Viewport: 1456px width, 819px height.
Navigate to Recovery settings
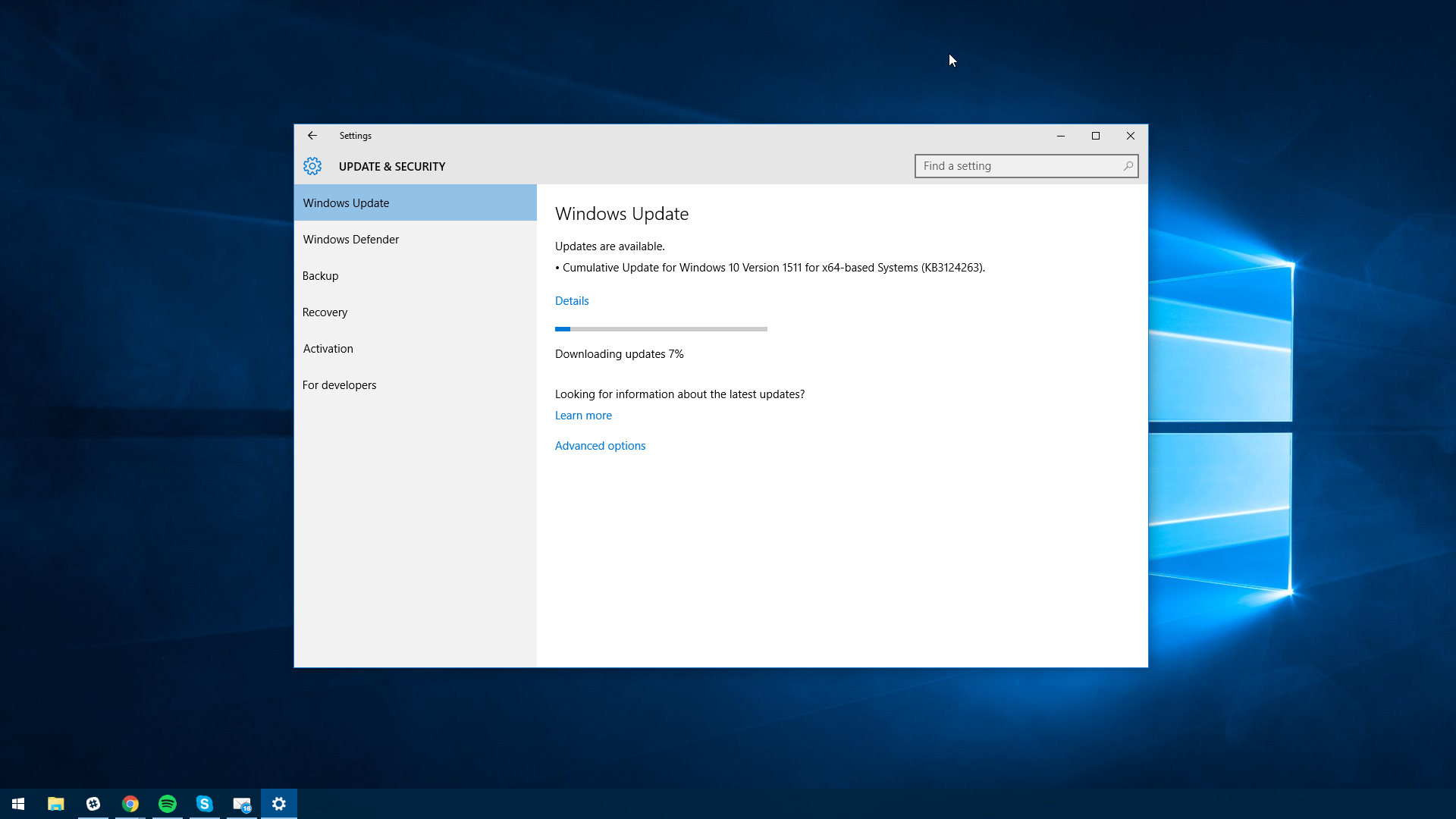coord(325,311)
